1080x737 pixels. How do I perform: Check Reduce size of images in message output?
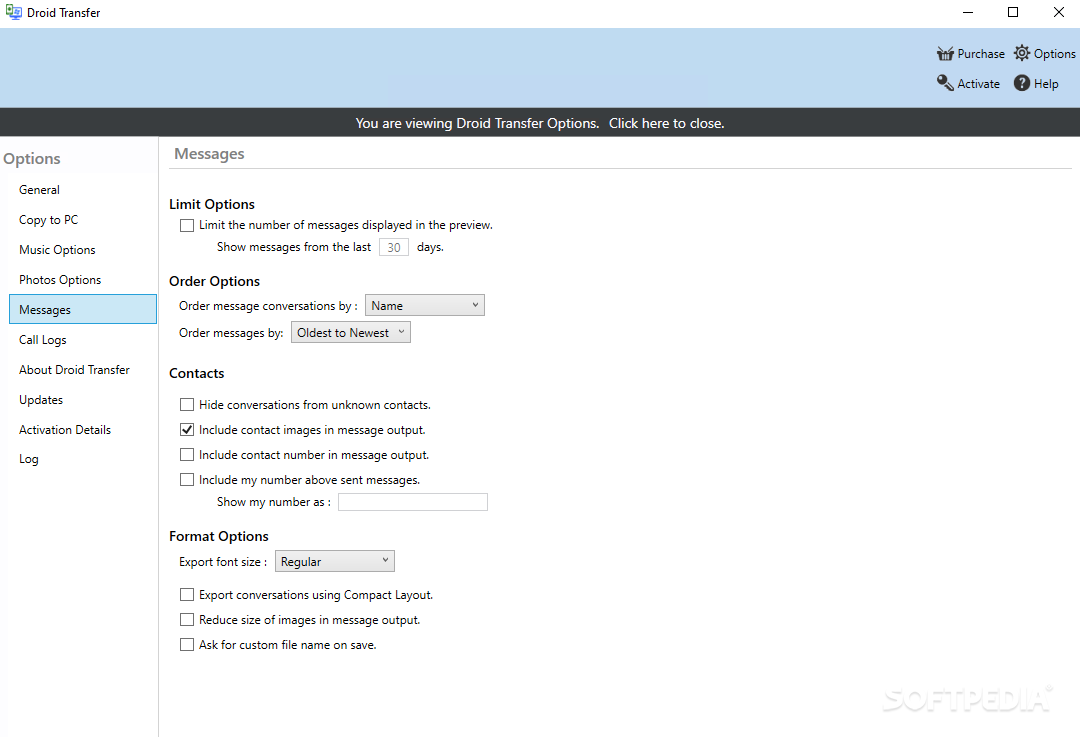tap(187, 619)
